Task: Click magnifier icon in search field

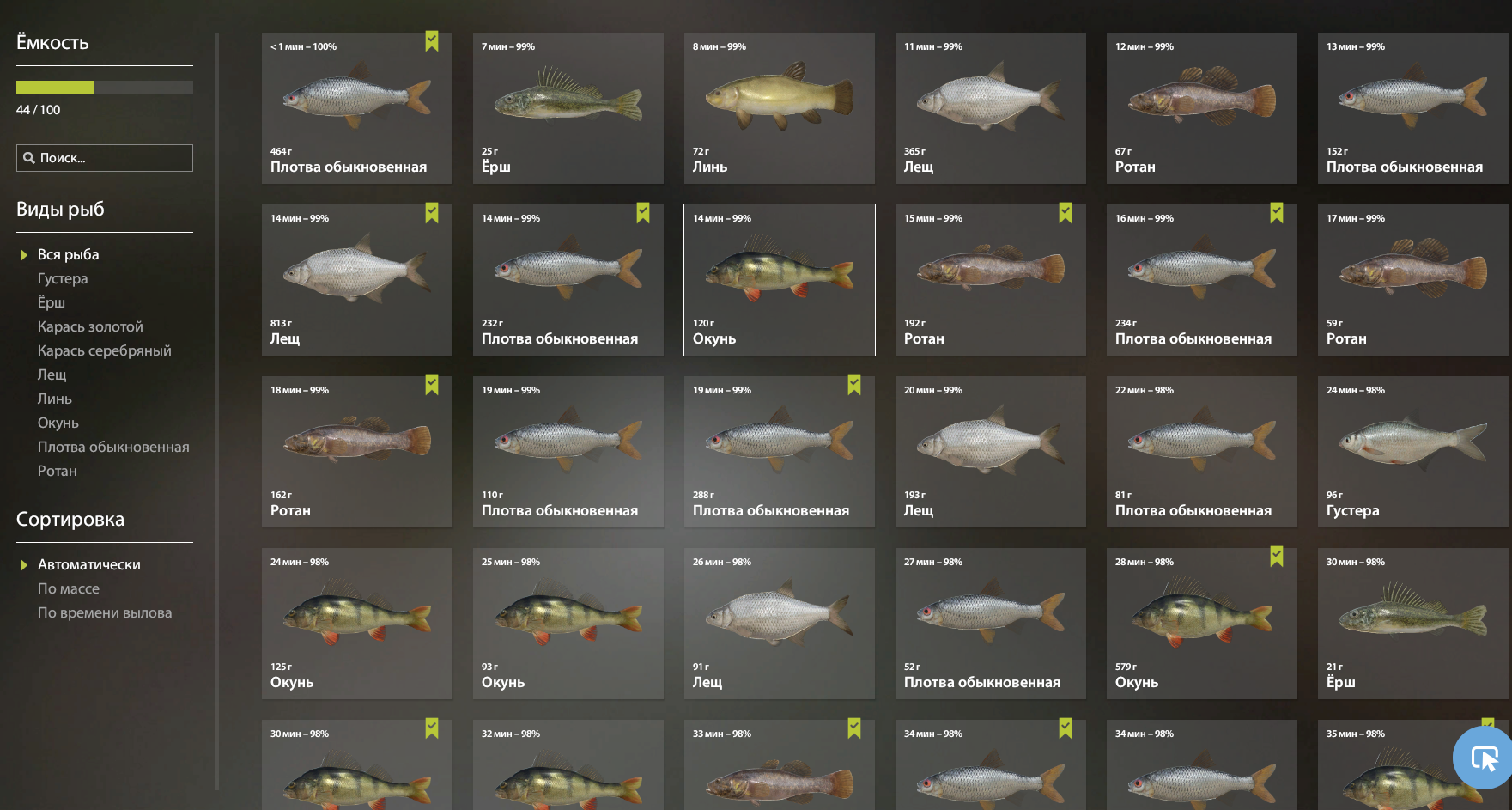Action: (x=29, y=158)
